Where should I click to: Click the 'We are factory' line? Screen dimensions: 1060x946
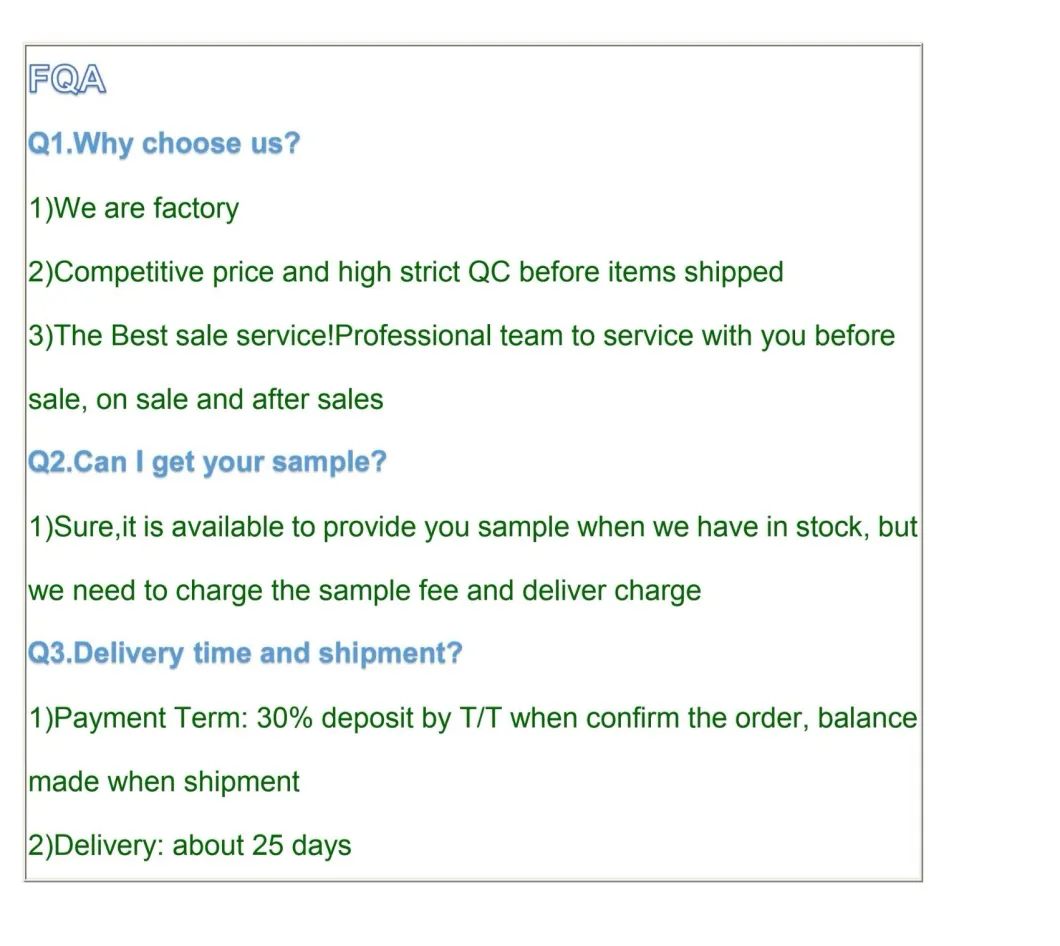pyautogui.click(x=134, y=208)
